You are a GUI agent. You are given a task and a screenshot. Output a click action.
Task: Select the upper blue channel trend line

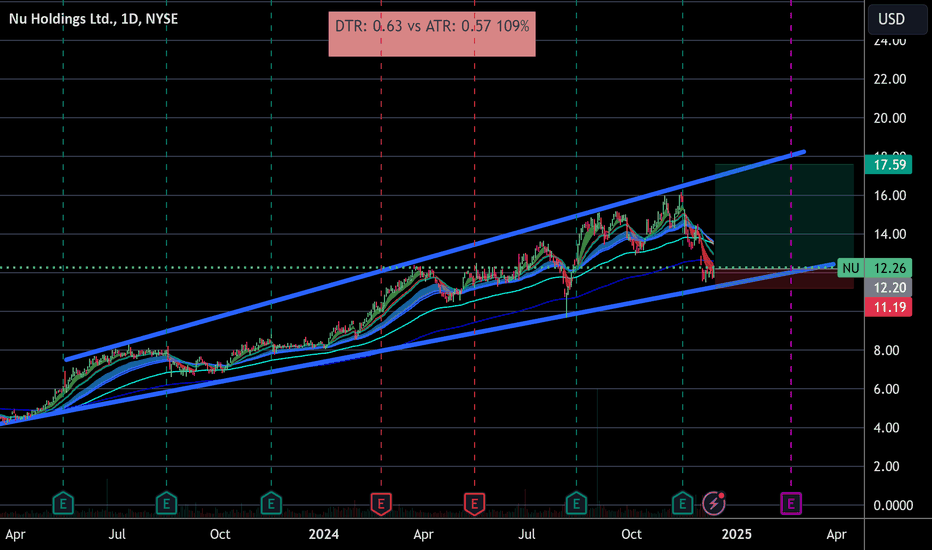434,256
